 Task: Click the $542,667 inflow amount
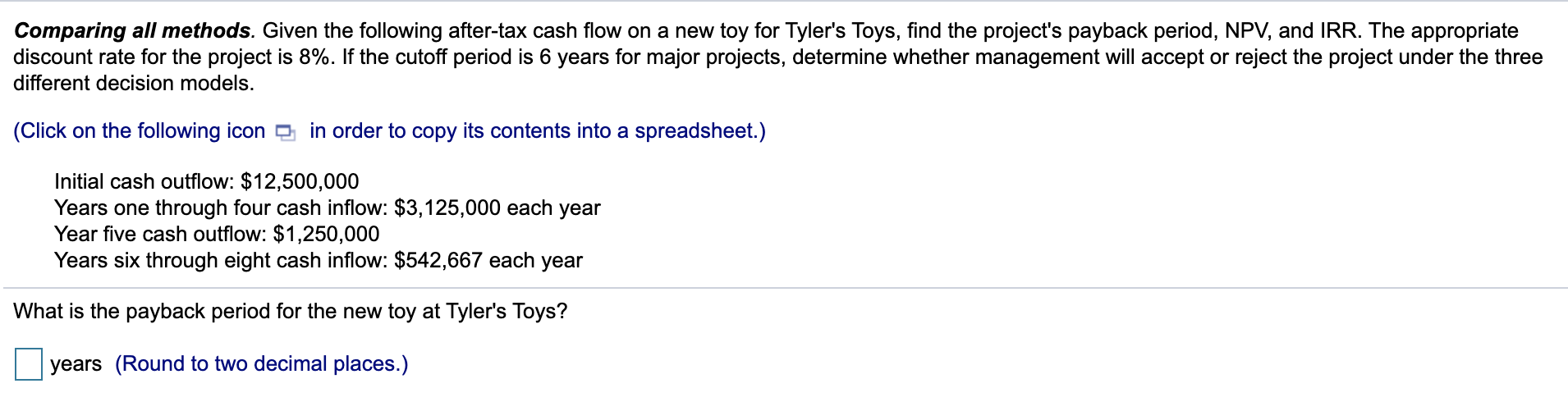point(438,260)
